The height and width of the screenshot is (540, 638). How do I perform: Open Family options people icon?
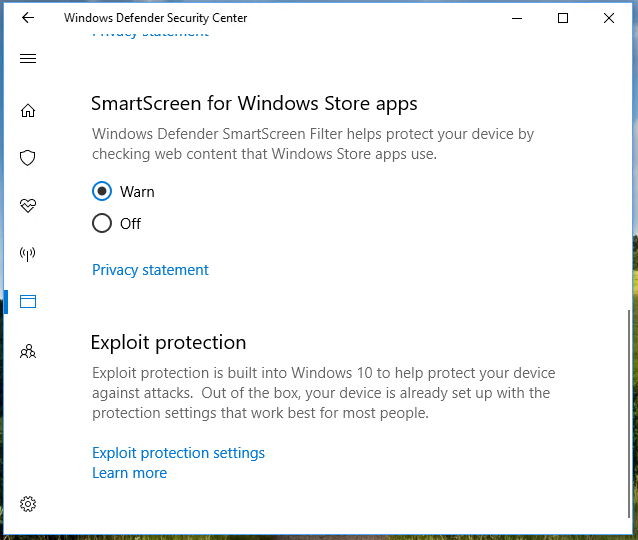[x=28, y=351]
